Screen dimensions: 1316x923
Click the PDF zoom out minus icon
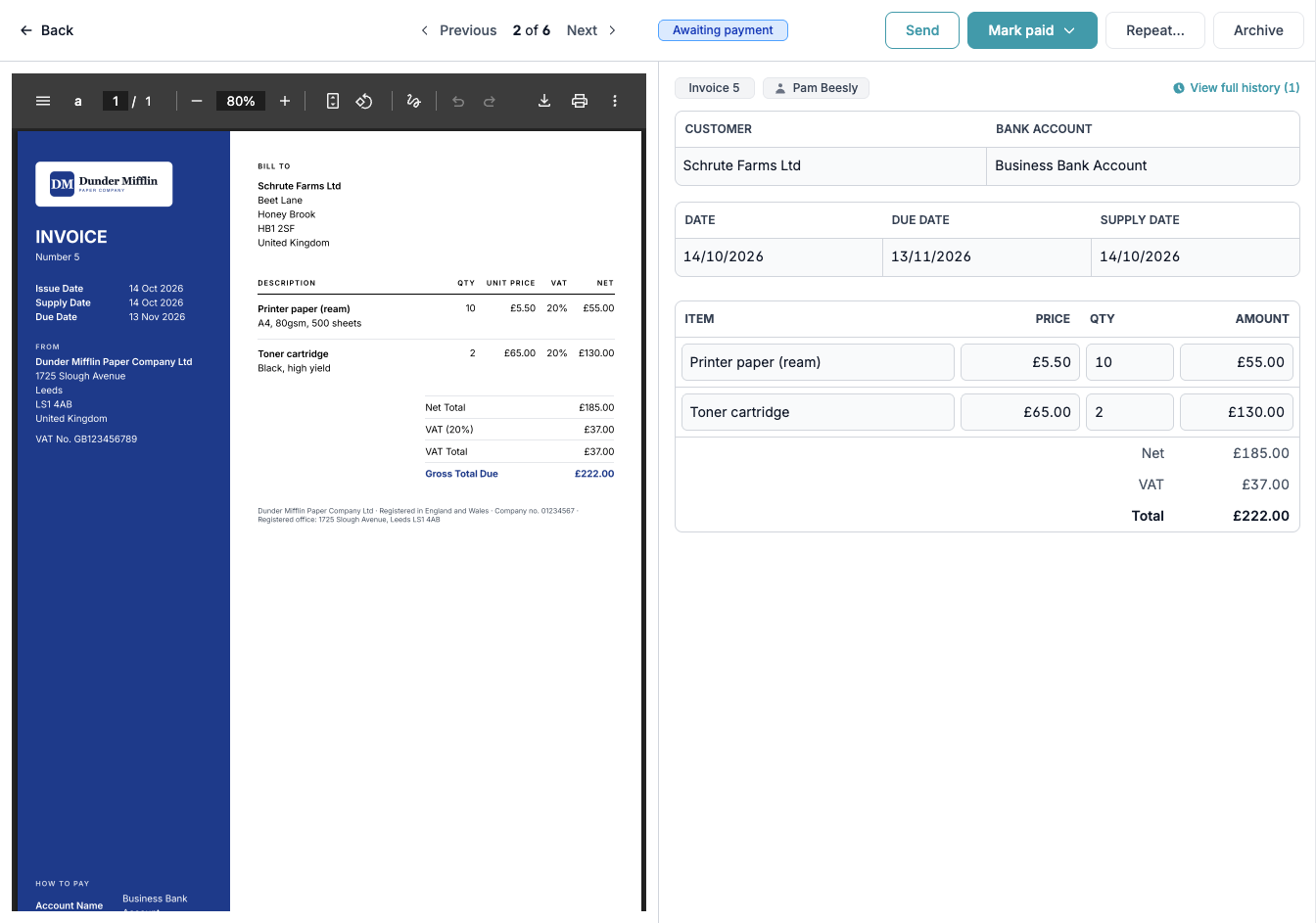coord(197,101)
